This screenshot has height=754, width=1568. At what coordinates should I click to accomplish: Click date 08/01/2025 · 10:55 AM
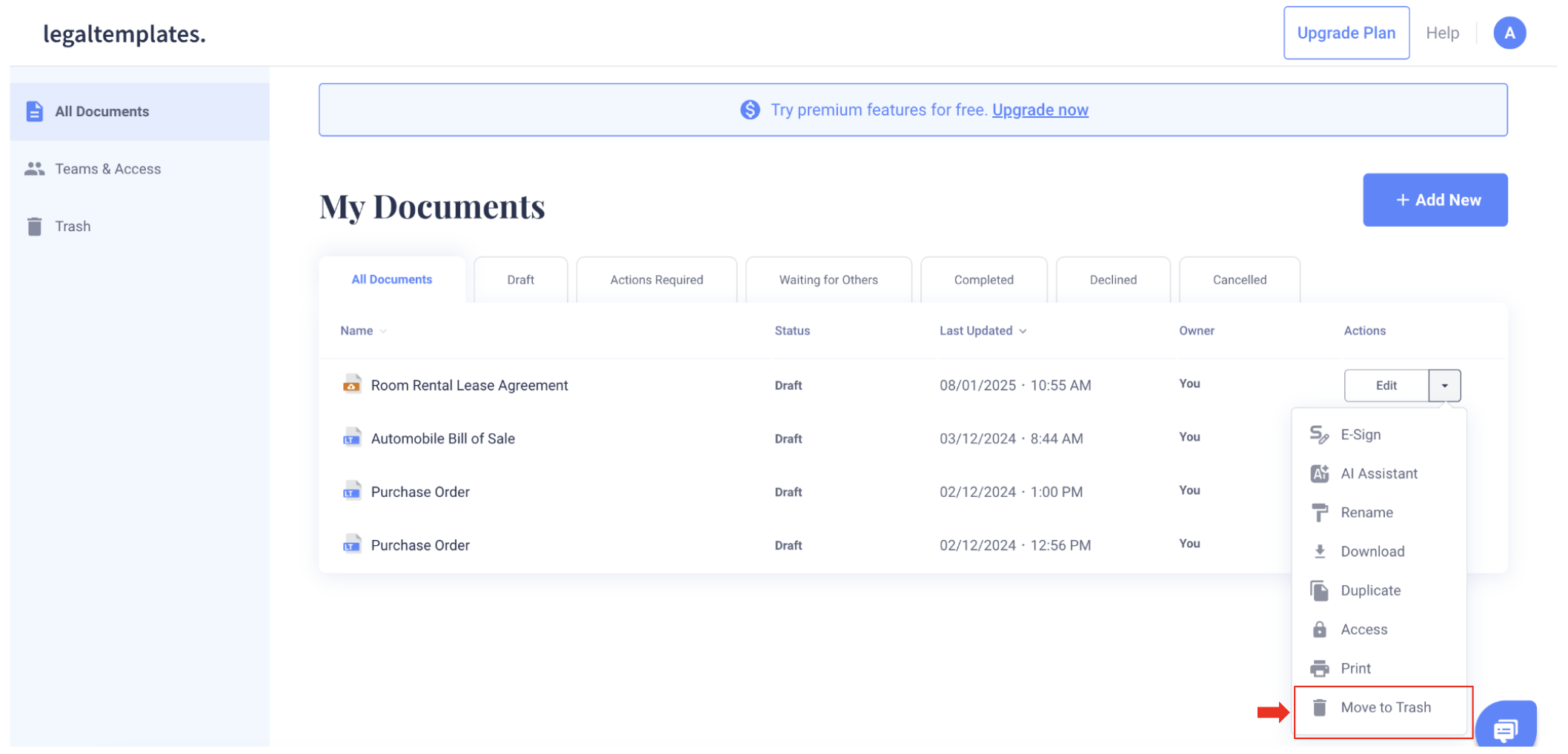(1015, 385)
